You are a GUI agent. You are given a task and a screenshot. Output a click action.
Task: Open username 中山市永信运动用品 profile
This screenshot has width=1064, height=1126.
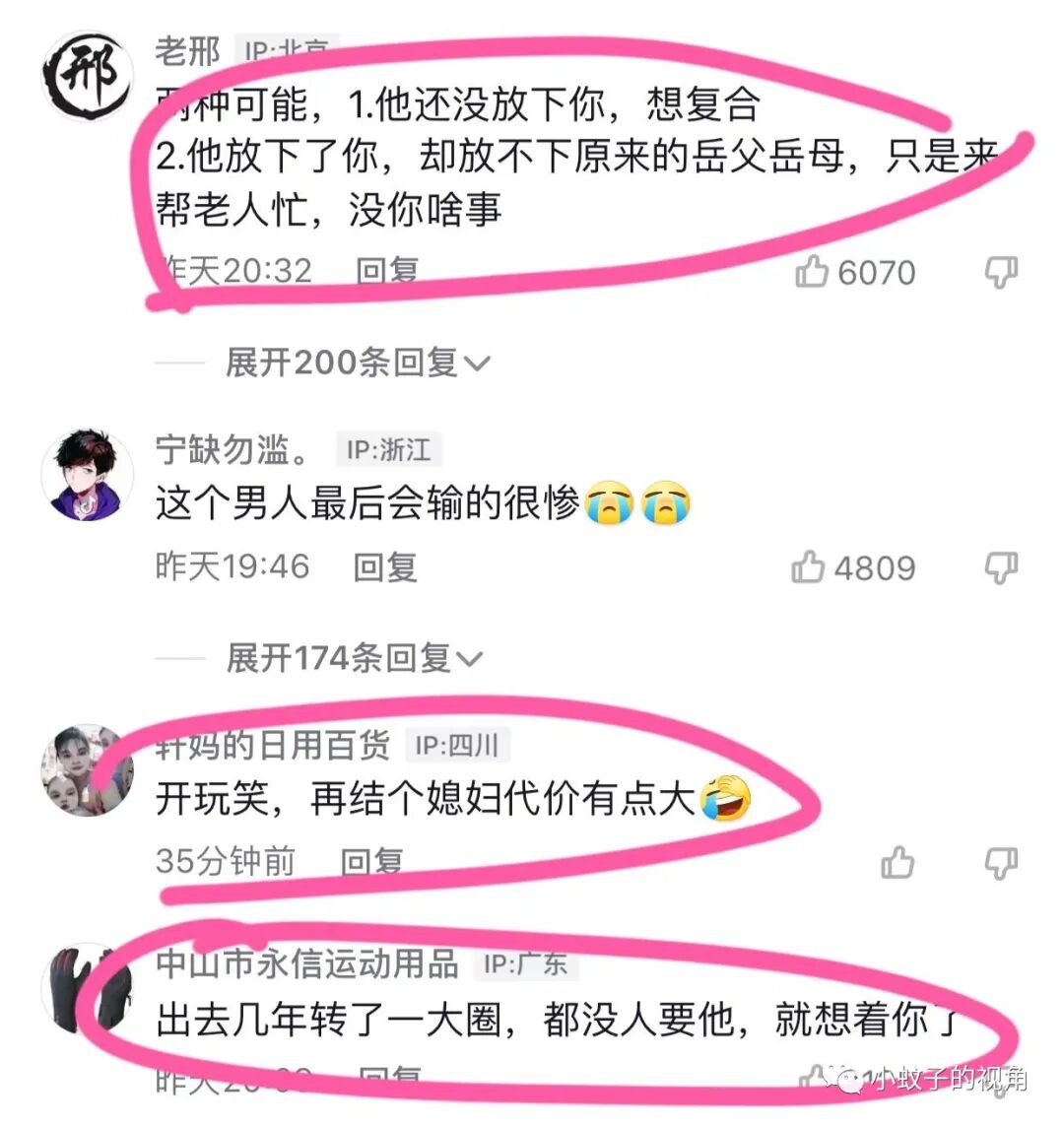click(x=307, y=963)
